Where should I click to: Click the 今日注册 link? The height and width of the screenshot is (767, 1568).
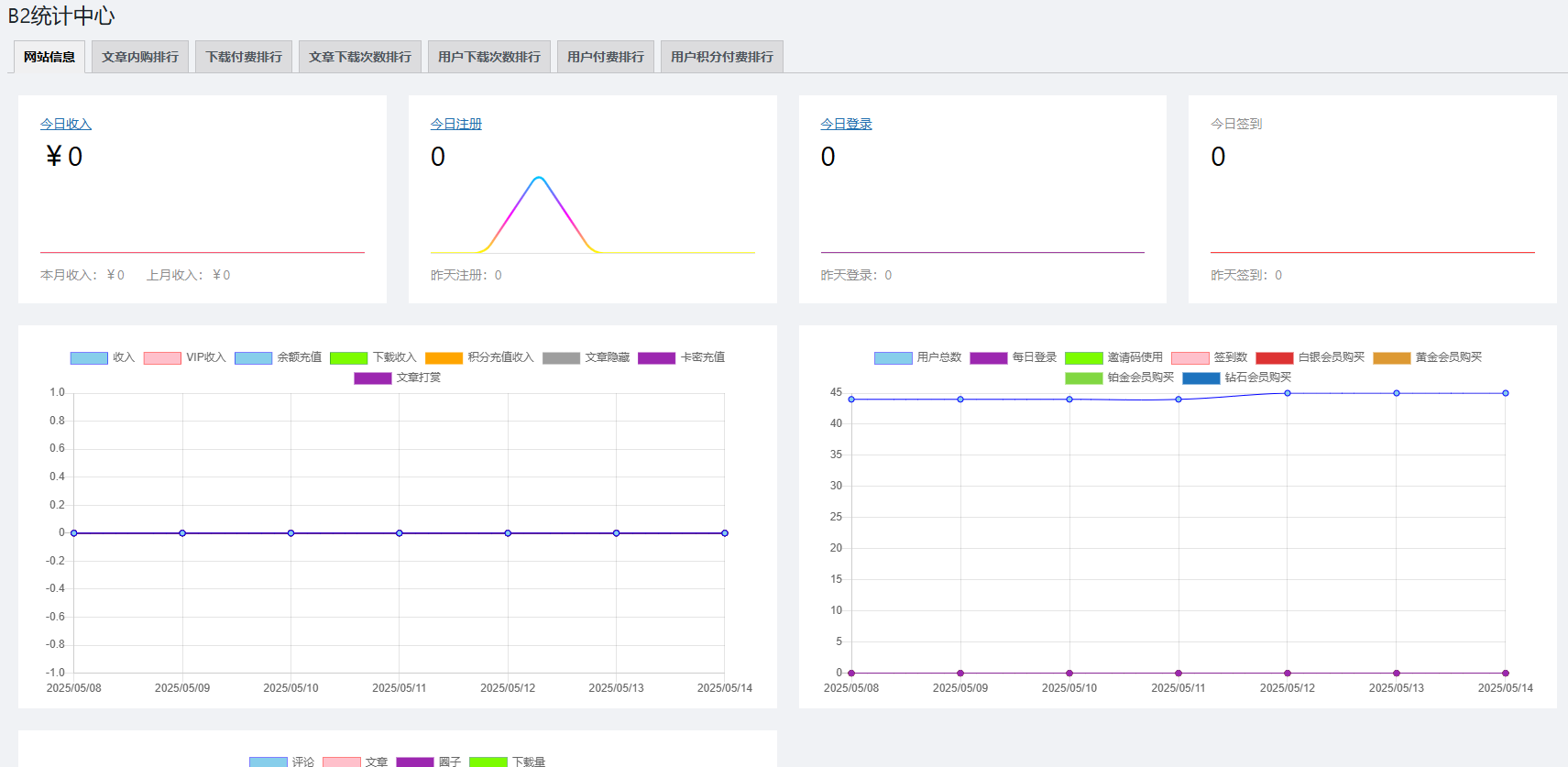(456, 124)
